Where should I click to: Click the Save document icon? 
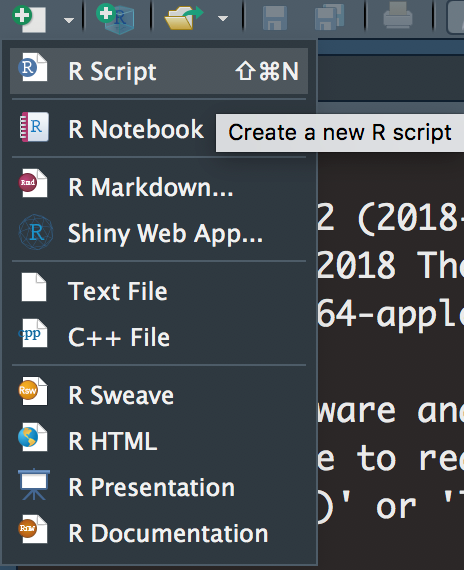(275, 18)
